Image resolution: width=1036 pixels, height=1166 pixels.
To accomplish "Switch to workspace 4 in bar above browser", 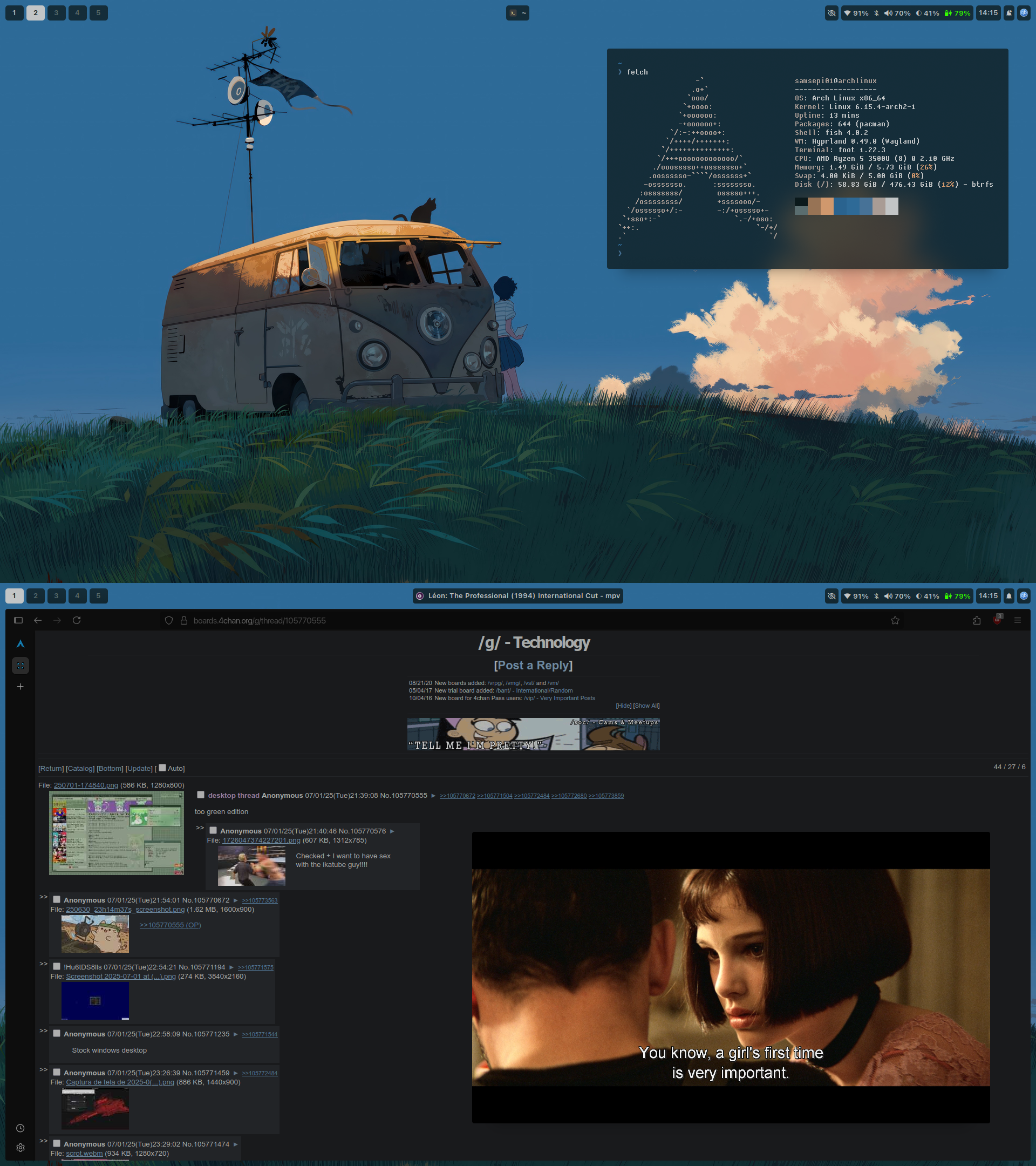I will pyautogui.click(x=78, y=596).
